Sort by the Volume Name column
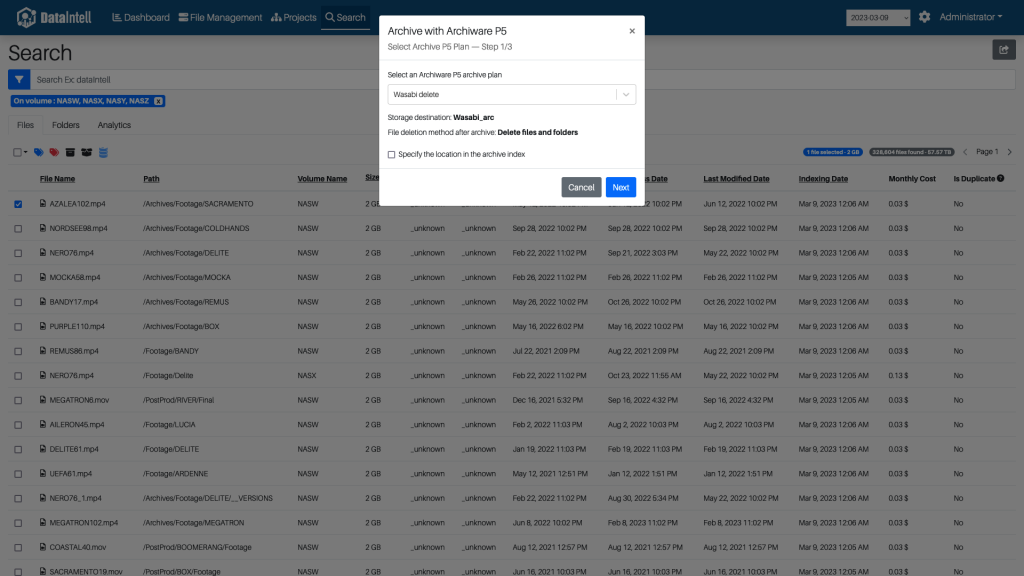 (x=322, y=178)
